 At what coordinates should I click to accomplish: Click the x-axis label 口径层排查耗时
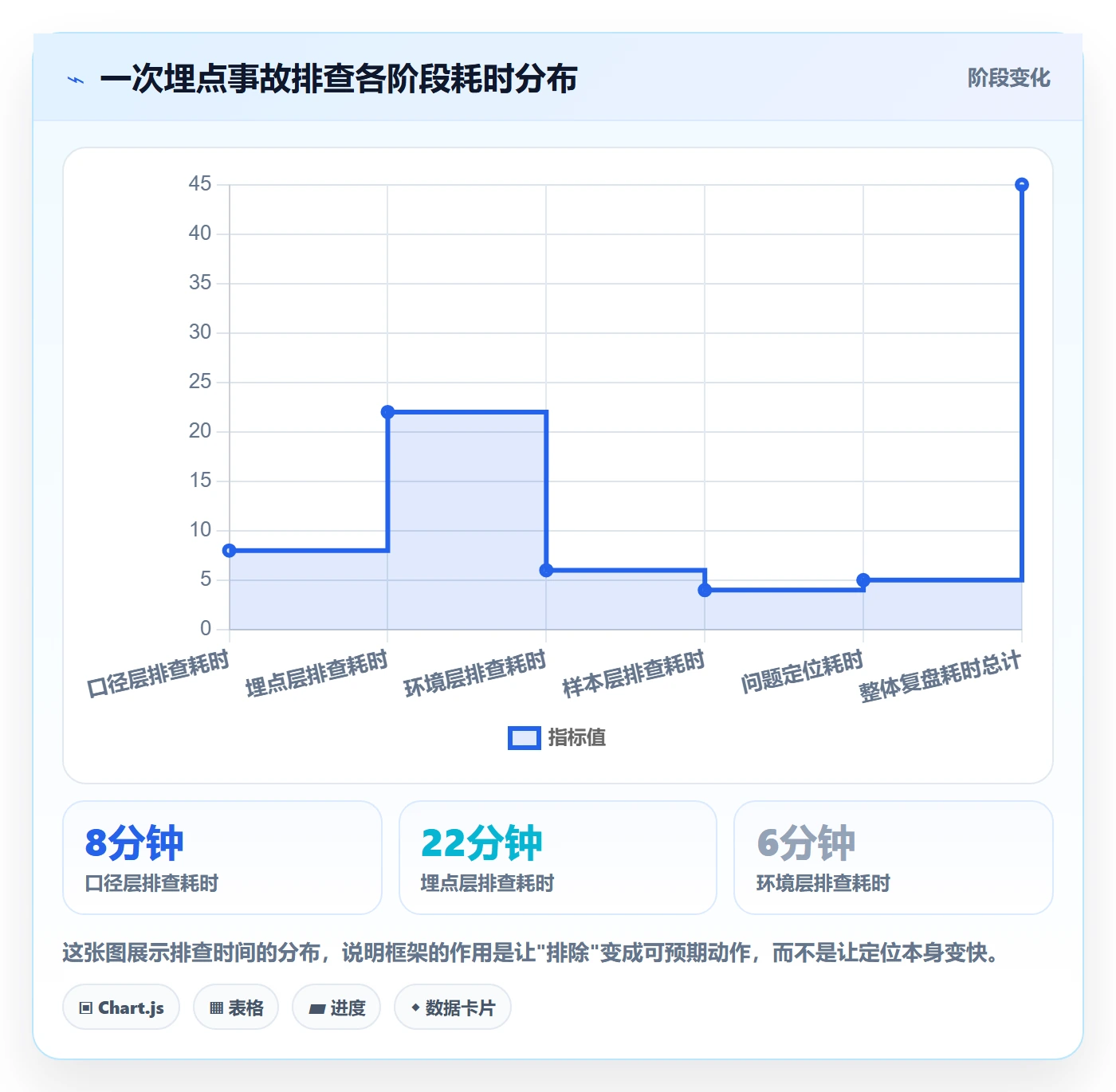point(158,674)
